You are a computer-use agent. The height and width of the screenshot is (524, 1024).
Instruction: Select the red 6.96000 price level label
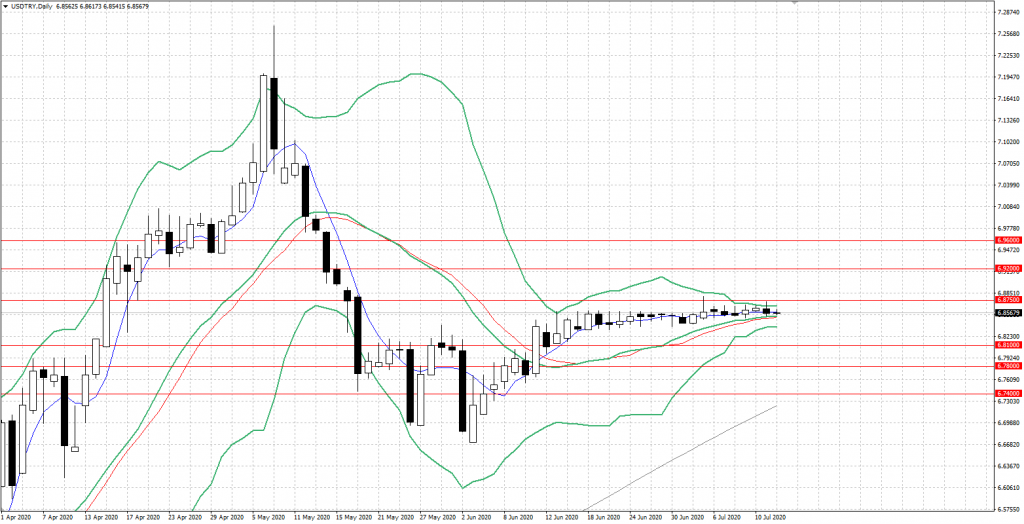[1009, 240]
